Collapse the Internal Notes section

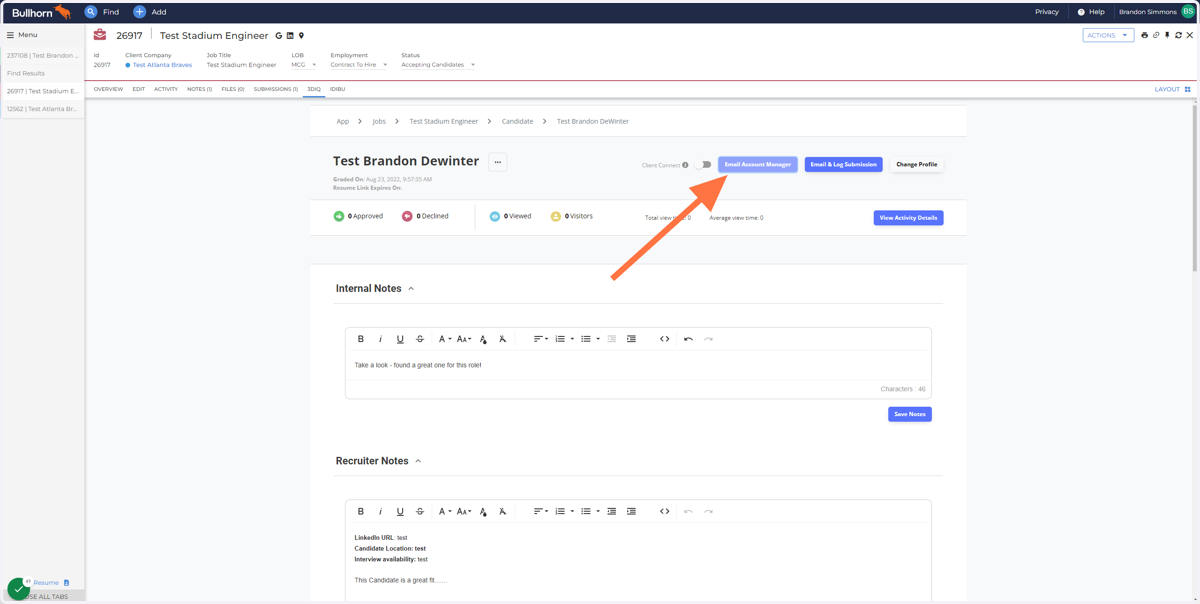pyautogui.click(x=411, y=289)
